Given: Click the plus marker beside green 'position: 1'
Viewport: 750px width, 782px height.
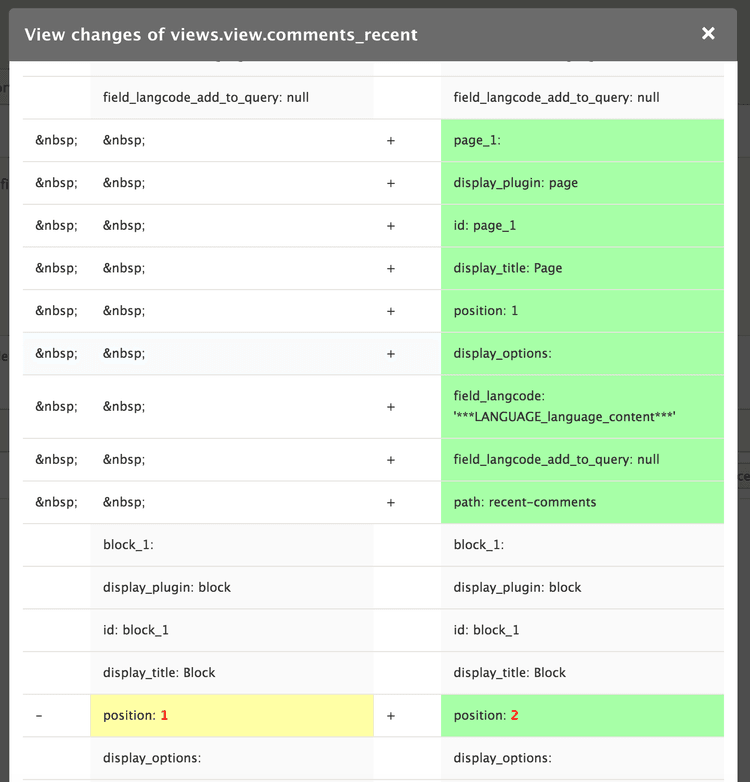Looking at the screenshot, I should point(391,311).
